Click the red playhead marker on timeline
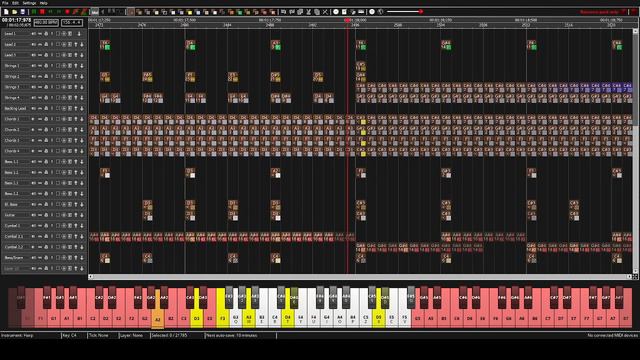 pyautogui.click(x=347, y=20)
